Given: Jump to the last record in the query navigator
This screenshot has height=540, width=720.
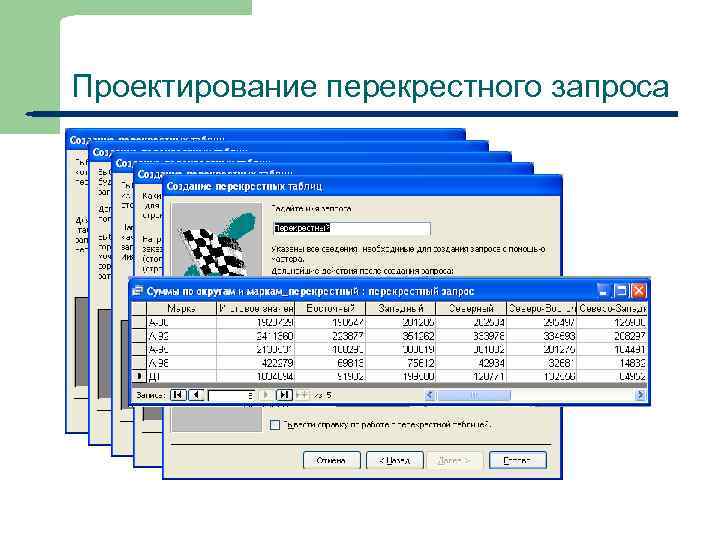Looking at the screenshot, I should pos(284,395).
